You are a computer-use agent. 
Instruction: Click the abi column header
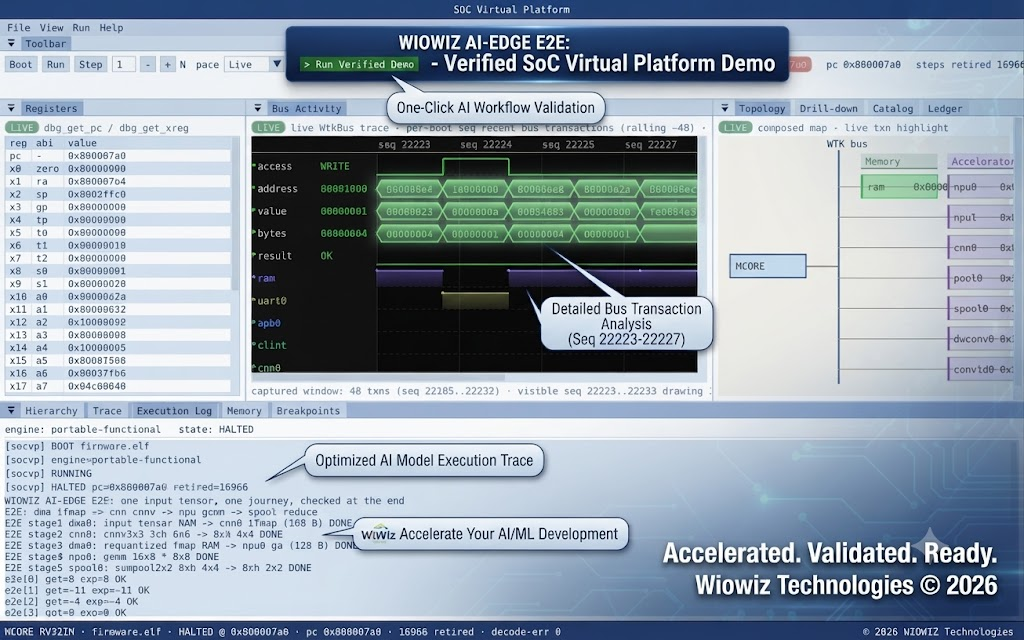point(44,143)
